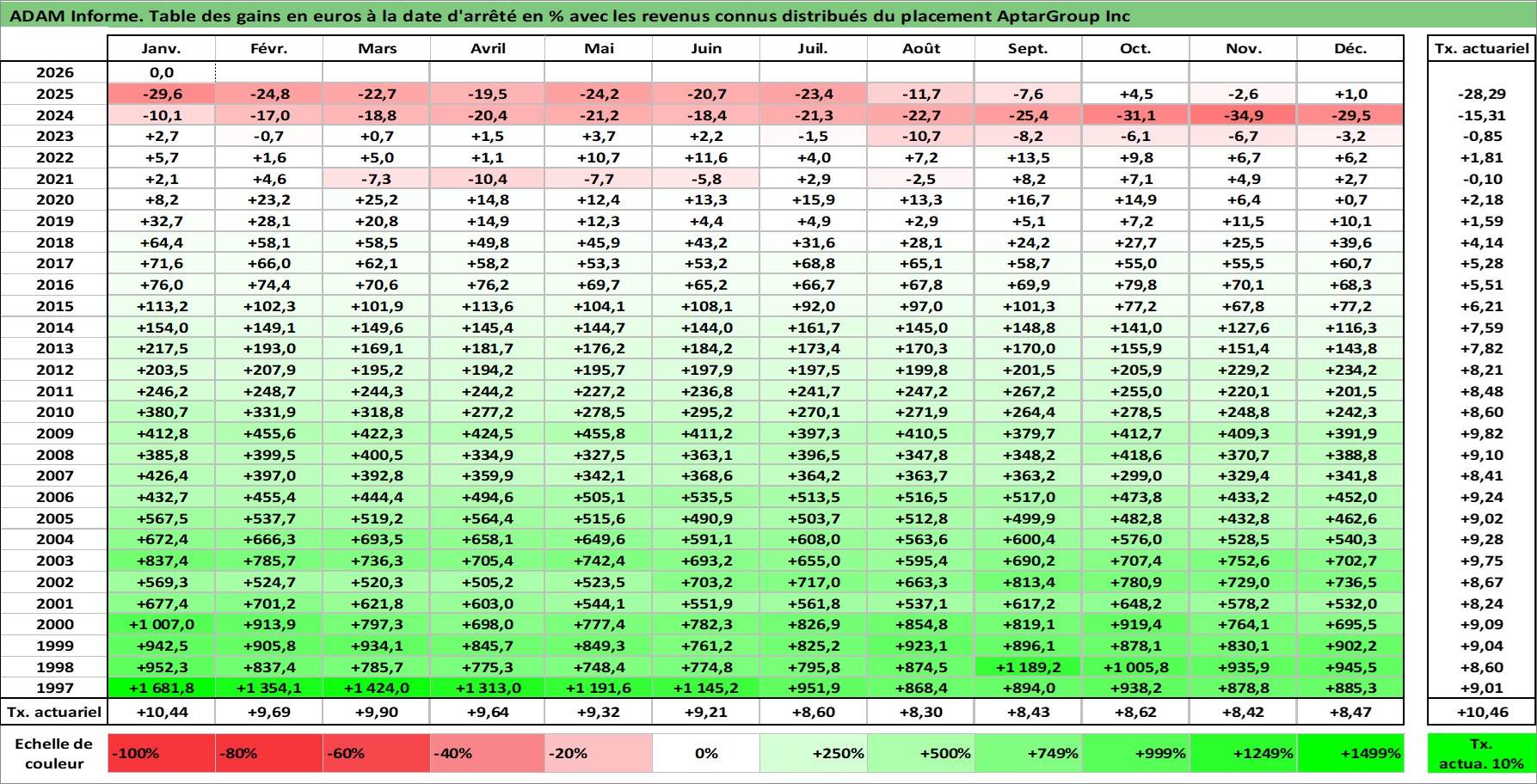
Task: Click the Nov. column header
Action: coord(1243,48)
